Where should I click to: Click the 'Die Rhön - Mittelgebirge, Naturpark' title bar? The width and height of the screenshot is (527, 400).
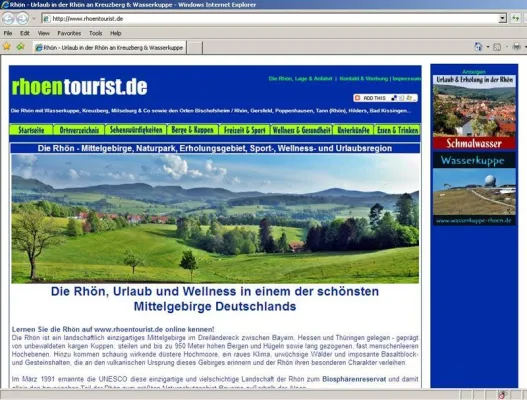tap(215, 148)
